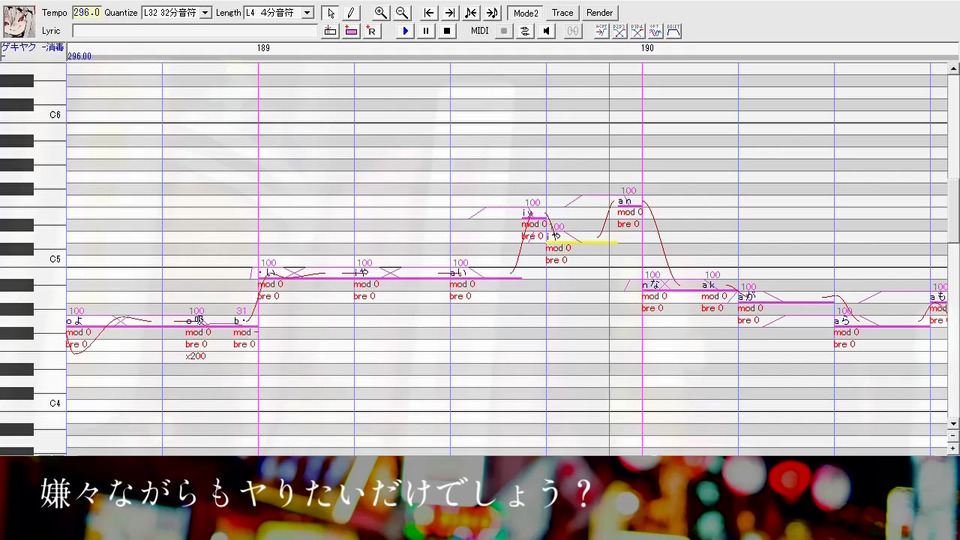Click the R insert-rest icon
Viewport: 960px width, 540px height.
tap(372, 31)
